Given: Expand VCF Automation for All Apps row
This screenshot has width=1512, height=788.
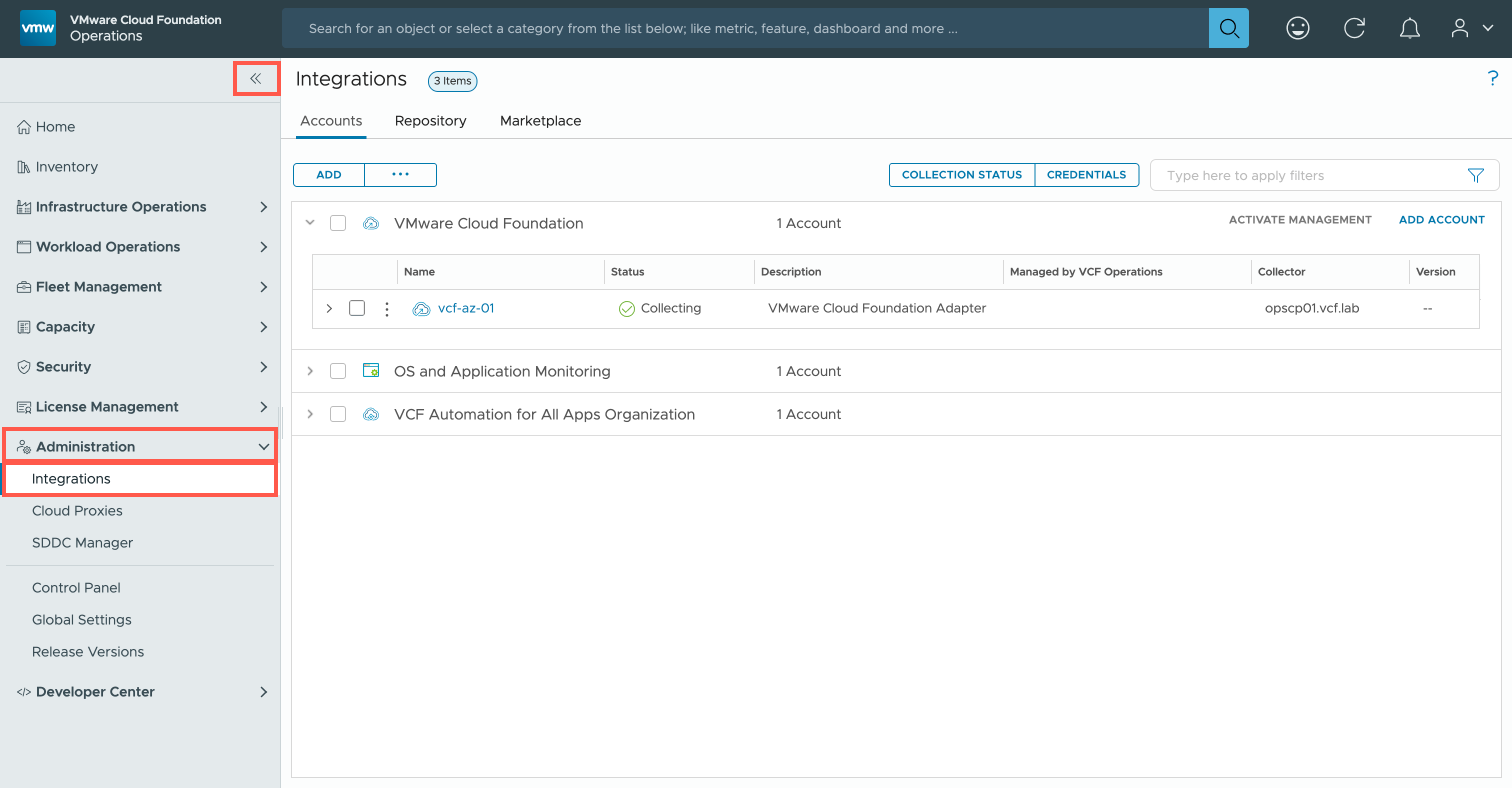Looking at the screenshot, I should (310, 414).
